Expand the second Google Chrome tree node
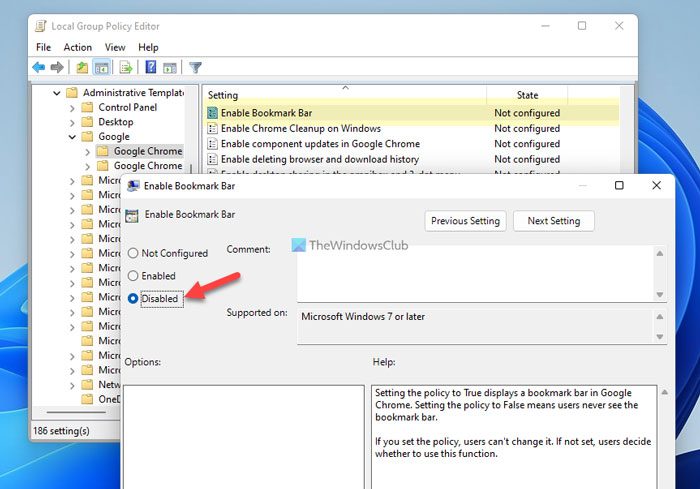The height and width of the screenshot is (489, 700). 88,166
